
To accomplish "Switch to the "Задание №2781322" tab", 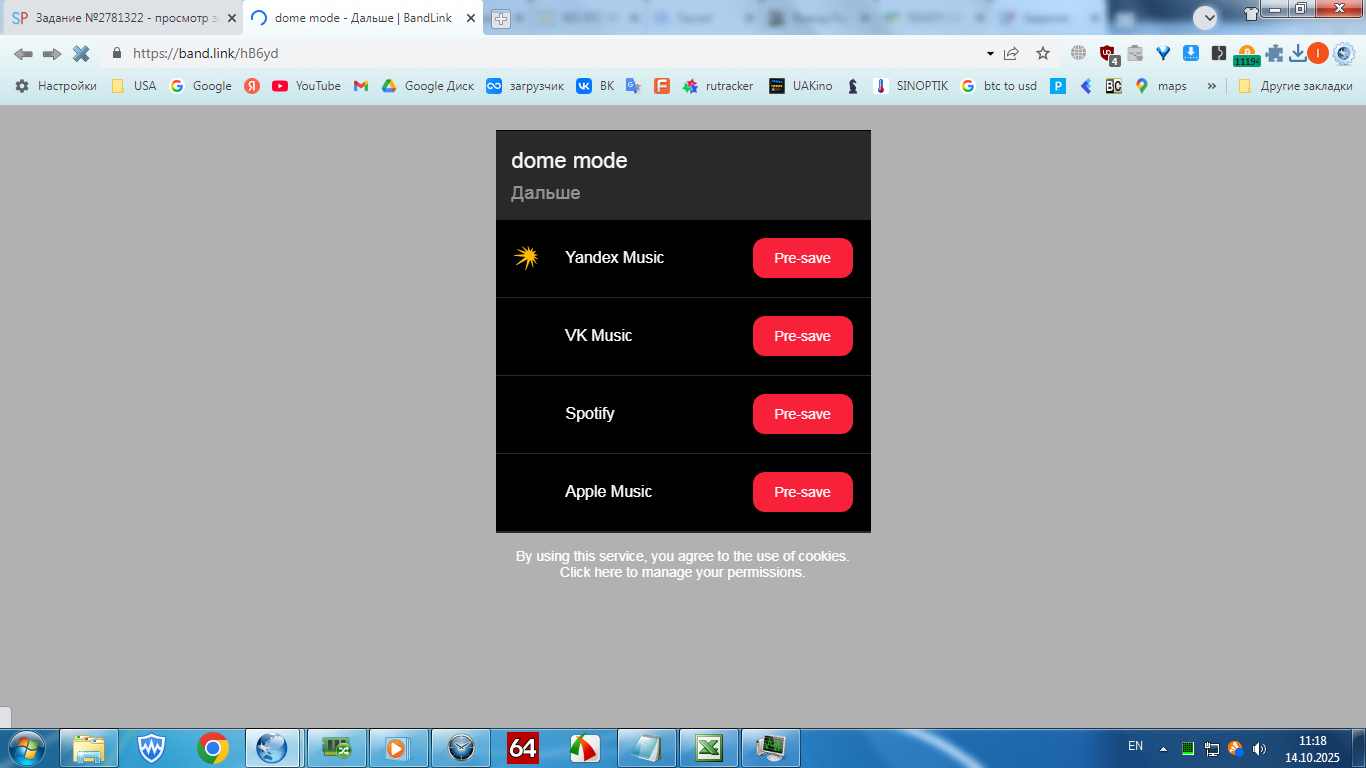I will click(121, 18).
